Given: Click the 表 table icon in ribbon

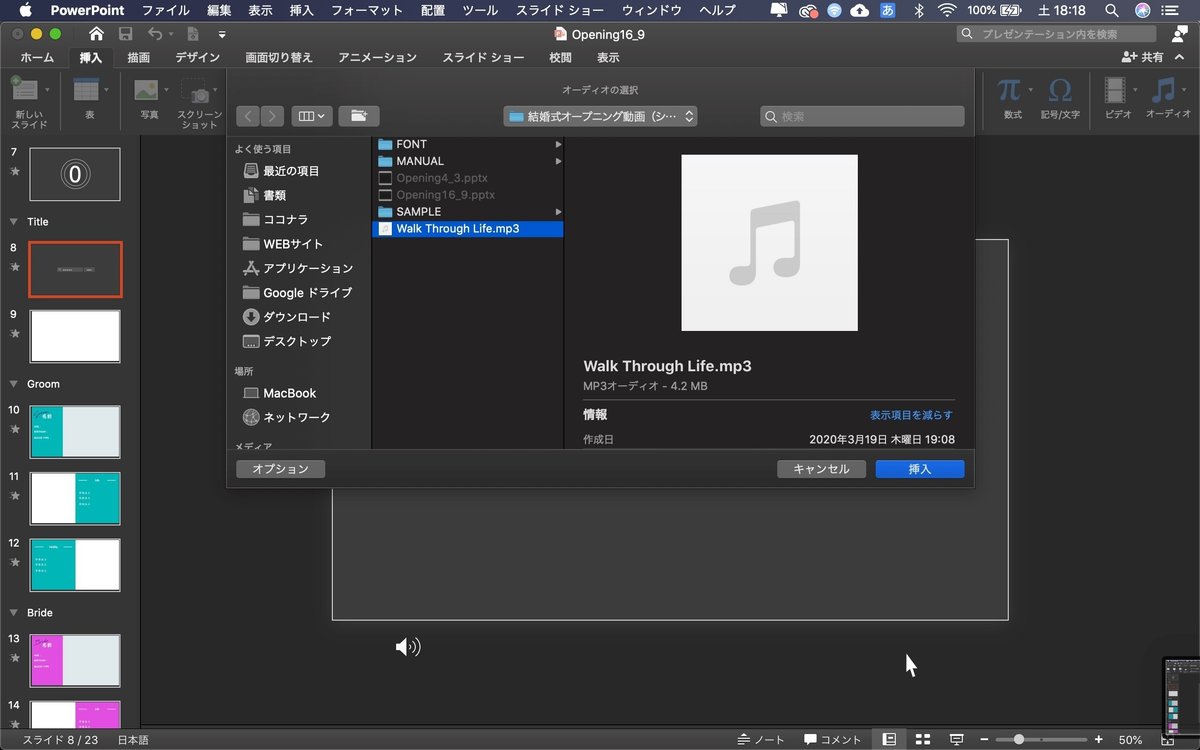Looking at the screenshot, I should (86, 91).
